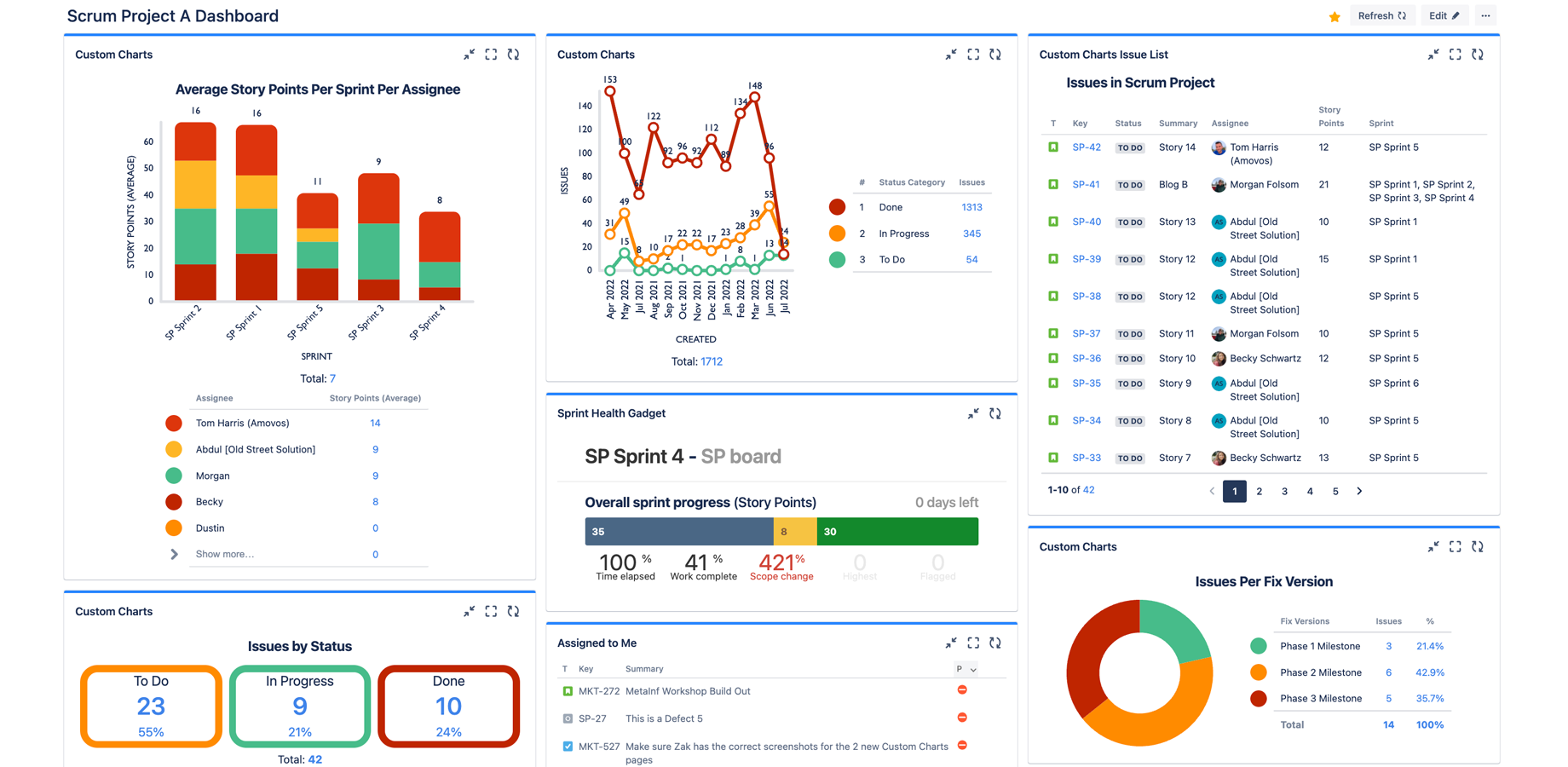Maximize the Issues Per Fix Version gadget

coord(1455,546)
